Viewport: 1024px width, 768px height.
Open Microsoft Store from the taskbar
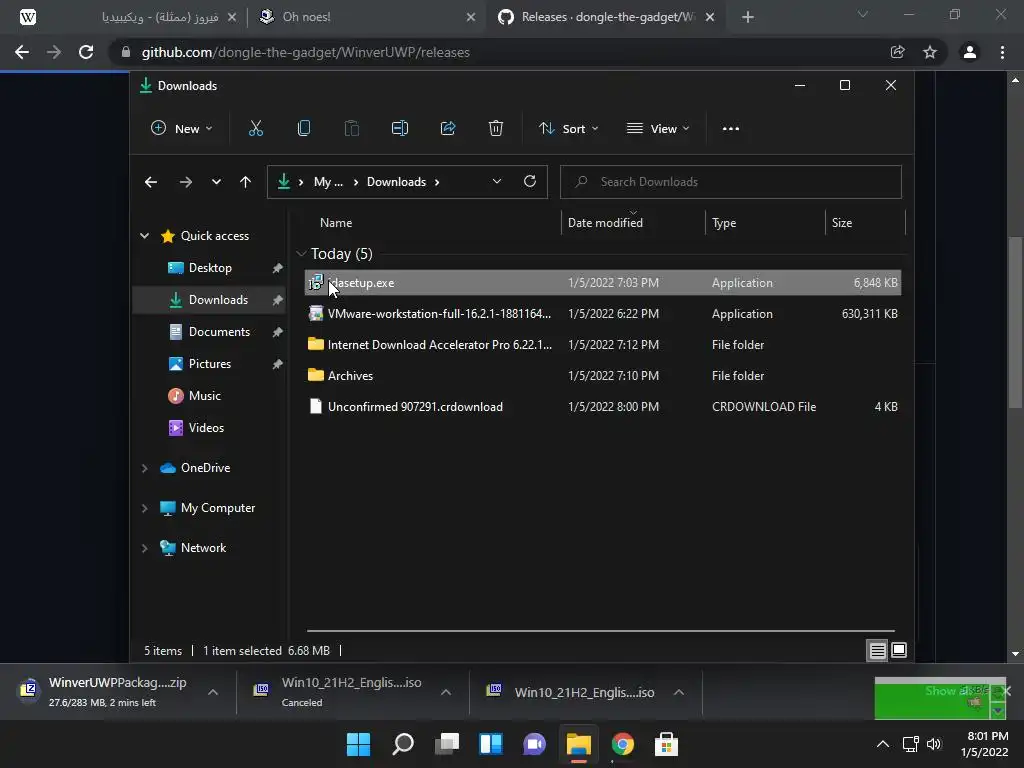tap(666, 744)
